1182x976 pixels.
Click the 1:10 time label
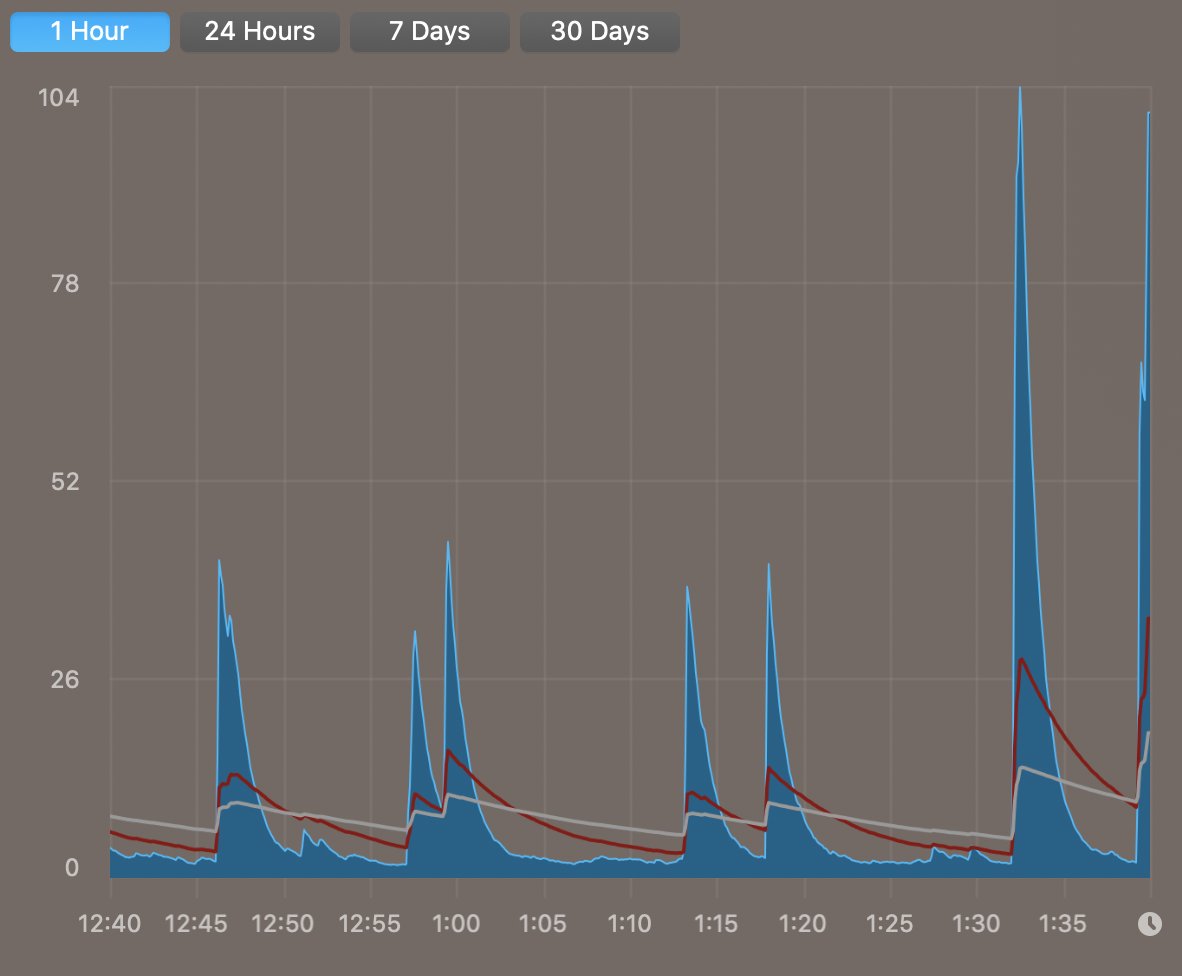click(629, 923)
